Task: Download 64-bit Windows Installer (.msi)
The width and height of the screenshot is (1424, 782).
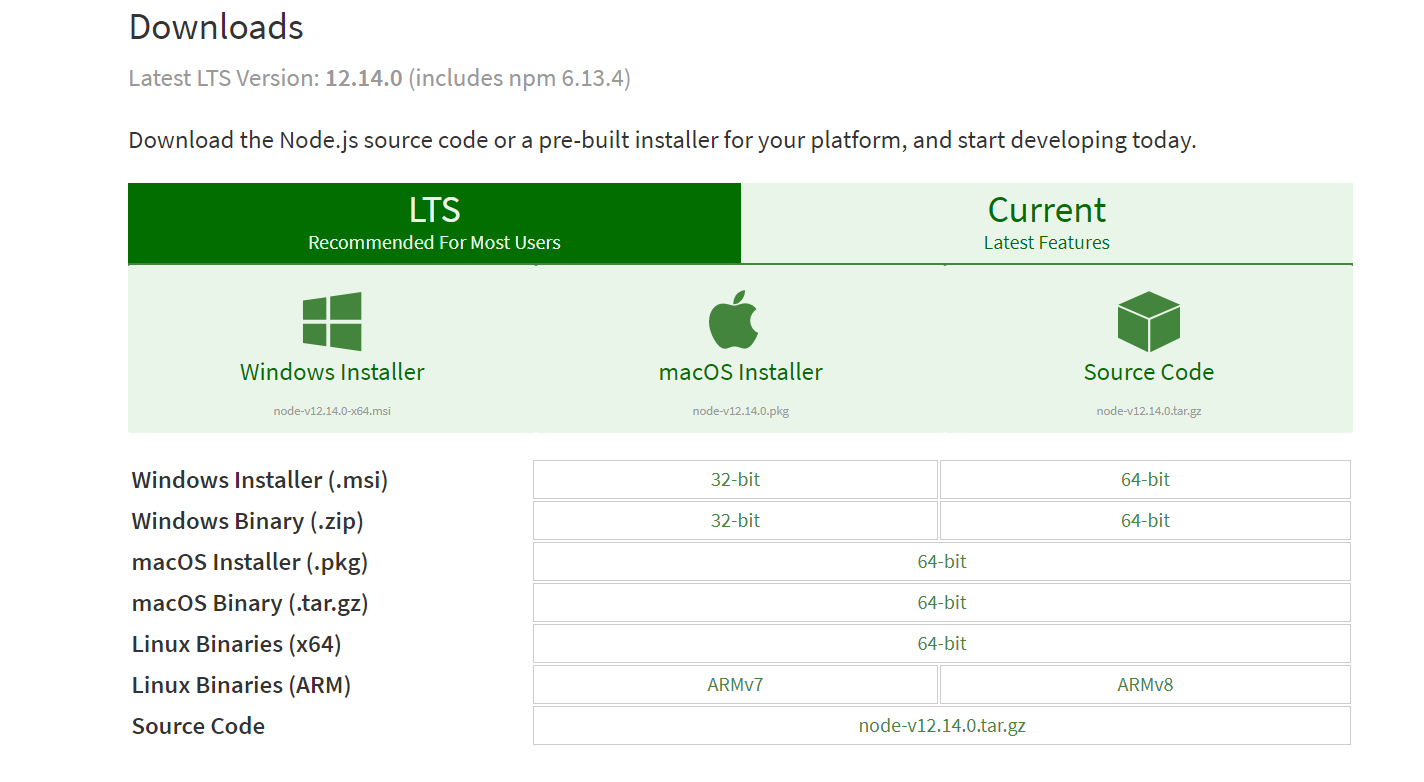Action: [x=1145, y=480]
